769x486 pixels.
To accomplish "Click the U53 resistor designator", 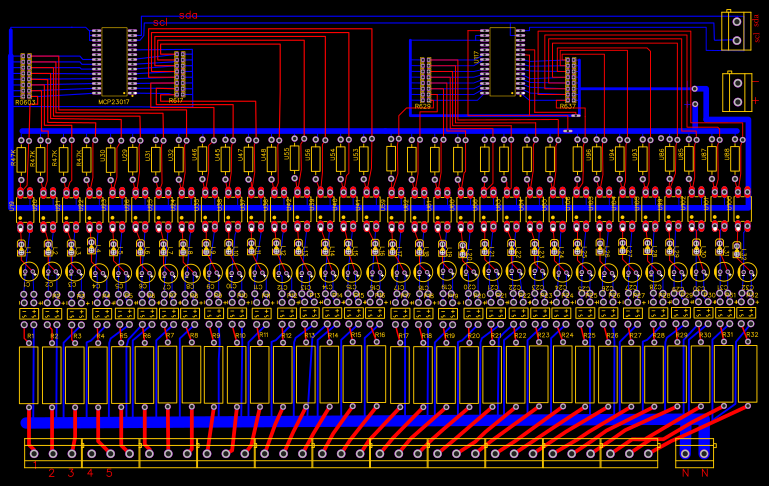I will point(356,155).
